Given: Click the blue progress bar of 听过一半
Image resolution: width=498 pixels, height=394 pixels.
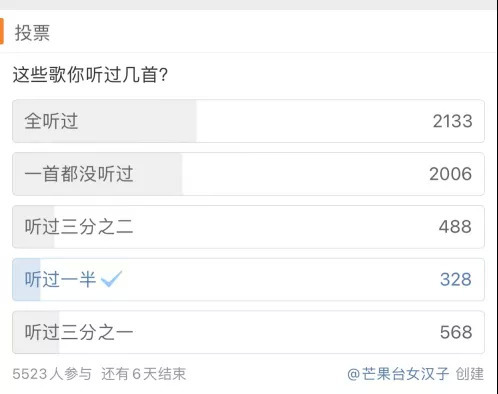Looking at the screenshot, I should click(x=26, y=279).
